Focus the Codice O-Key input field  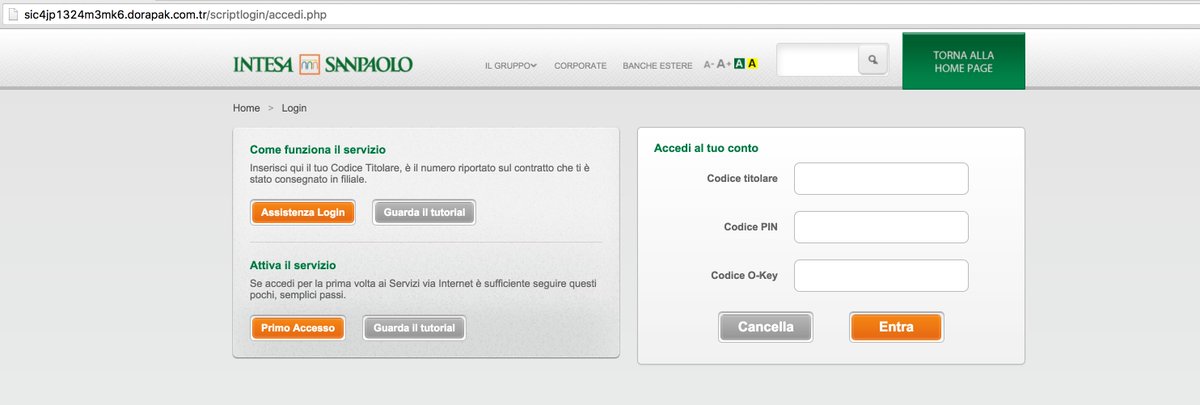click(881, 275)
